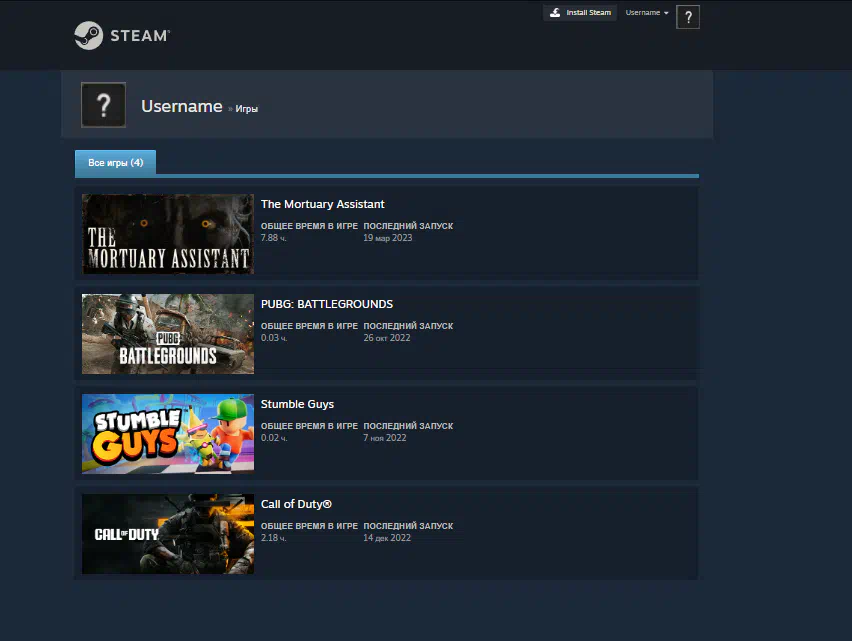Image resolution: width=852 pixels, height=641 pixels.
Task: Click The Mortuary Assistant title
Action: coord(322,204)
